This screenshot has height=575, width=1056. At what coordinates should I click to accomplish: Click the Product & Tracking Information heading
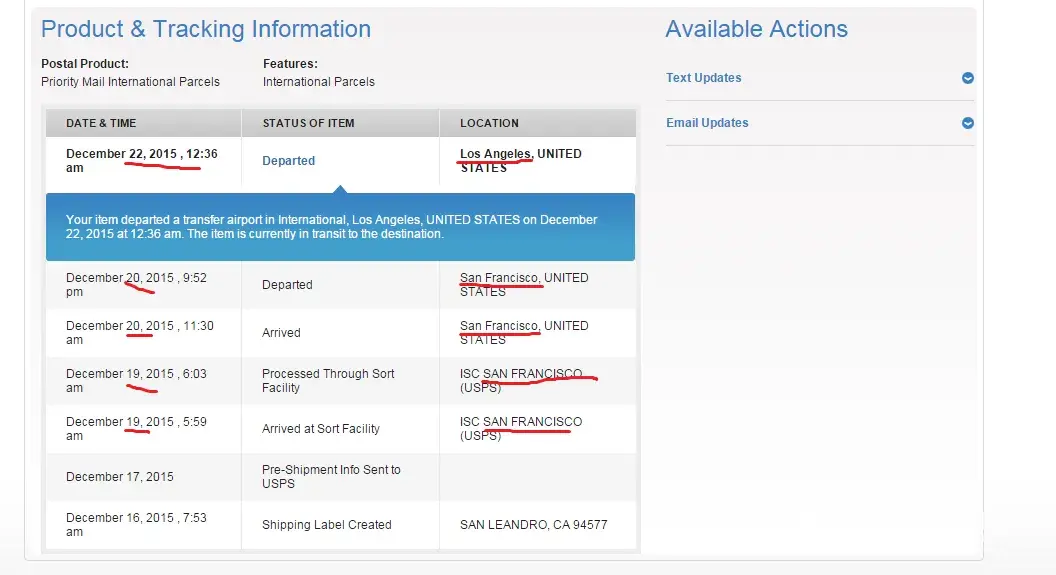[x=206, y=30]
